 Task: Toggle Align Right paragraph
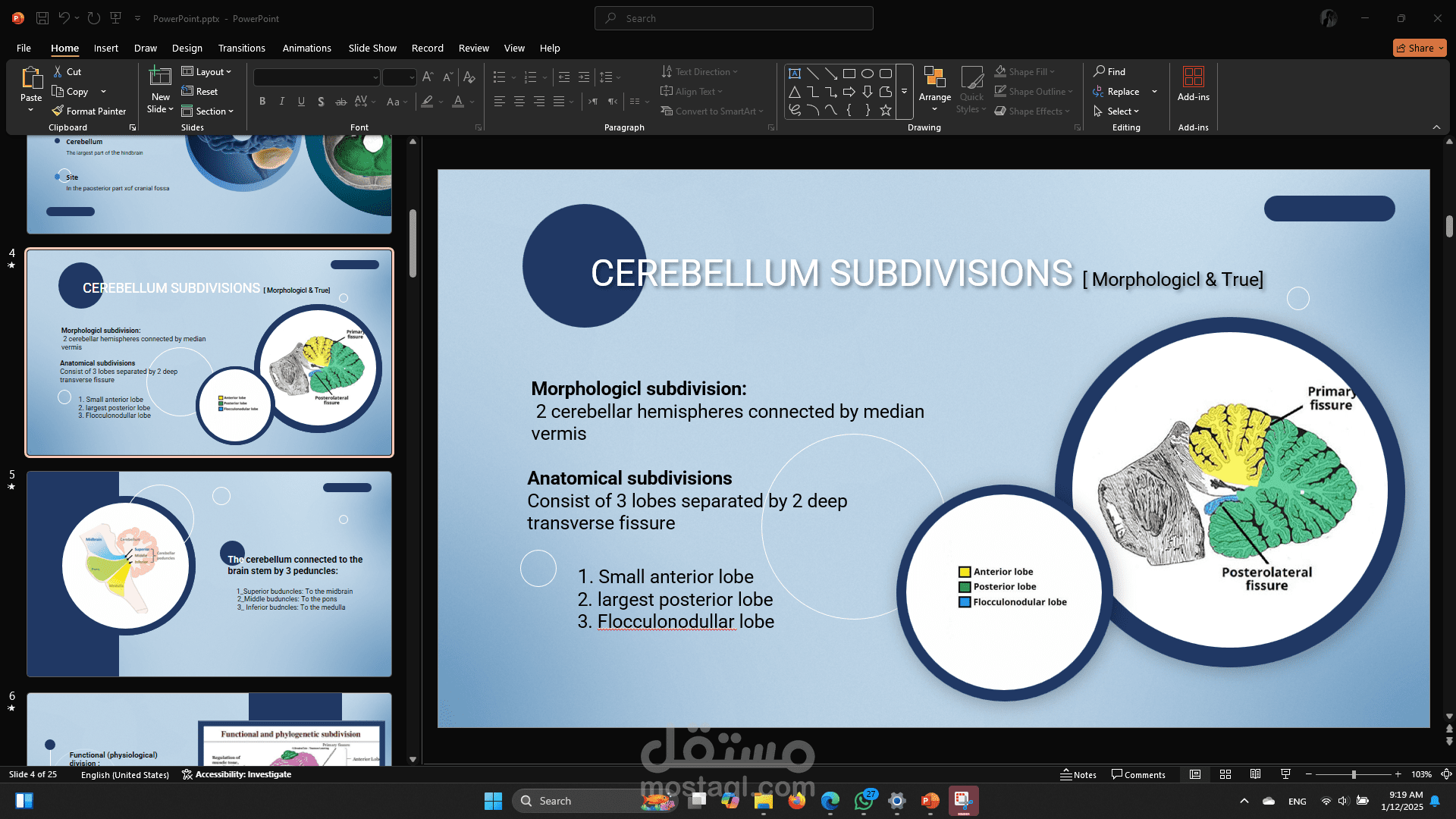click(539, 101)
